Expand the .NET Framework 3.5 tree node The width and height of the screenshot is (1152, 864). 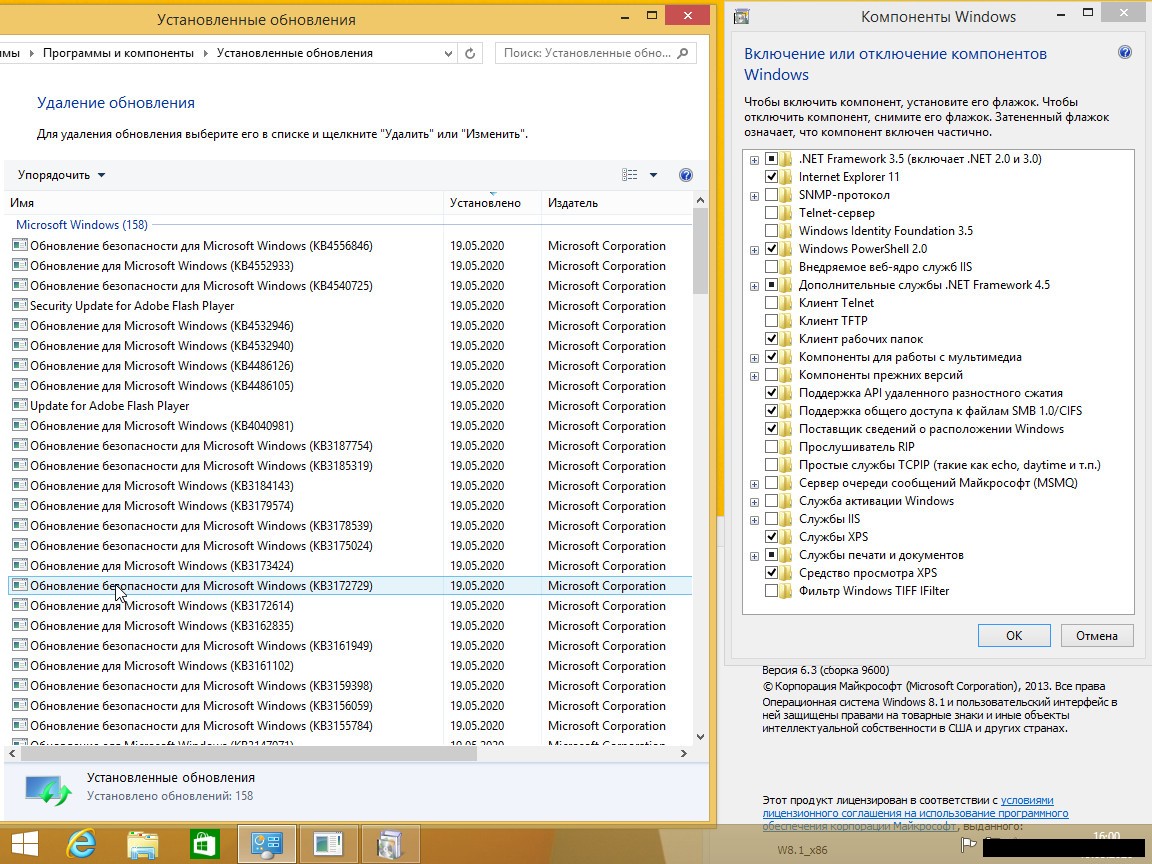754,160
